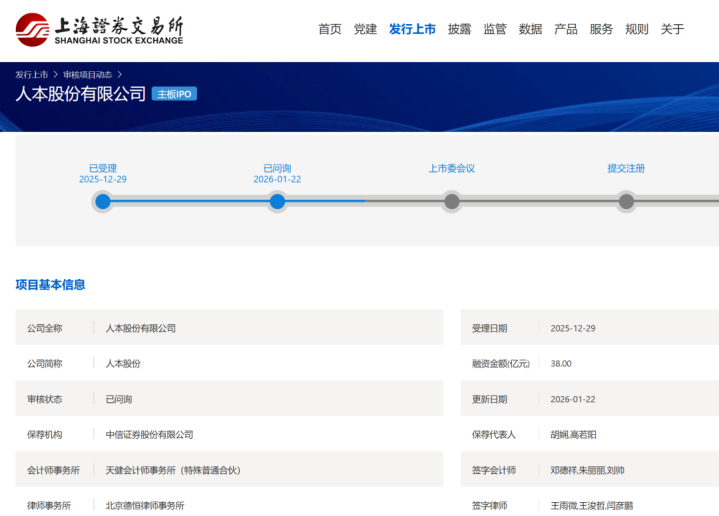Viewport: 719px width, 516px height.
Task: Select the 已问询 progress step circle
Action: pyautogui.click(x=277, y=201)
